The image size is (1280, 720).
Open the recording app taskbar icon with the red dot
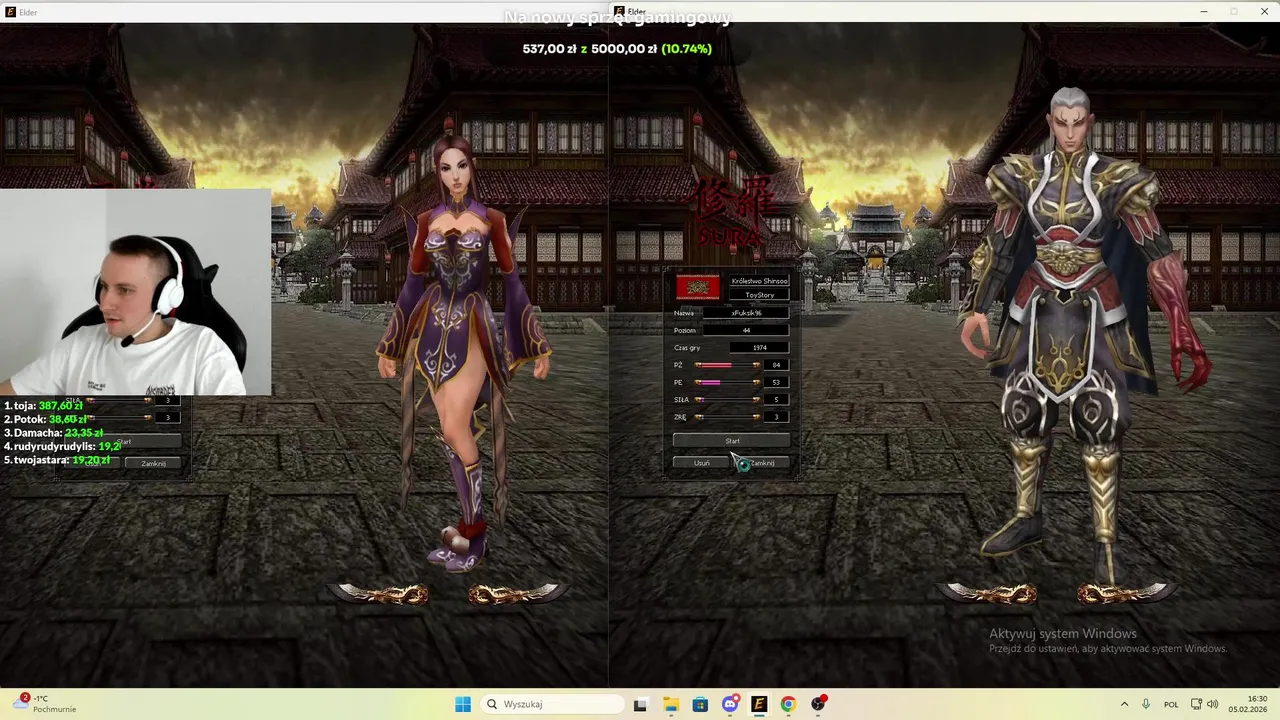coord(818,704)
